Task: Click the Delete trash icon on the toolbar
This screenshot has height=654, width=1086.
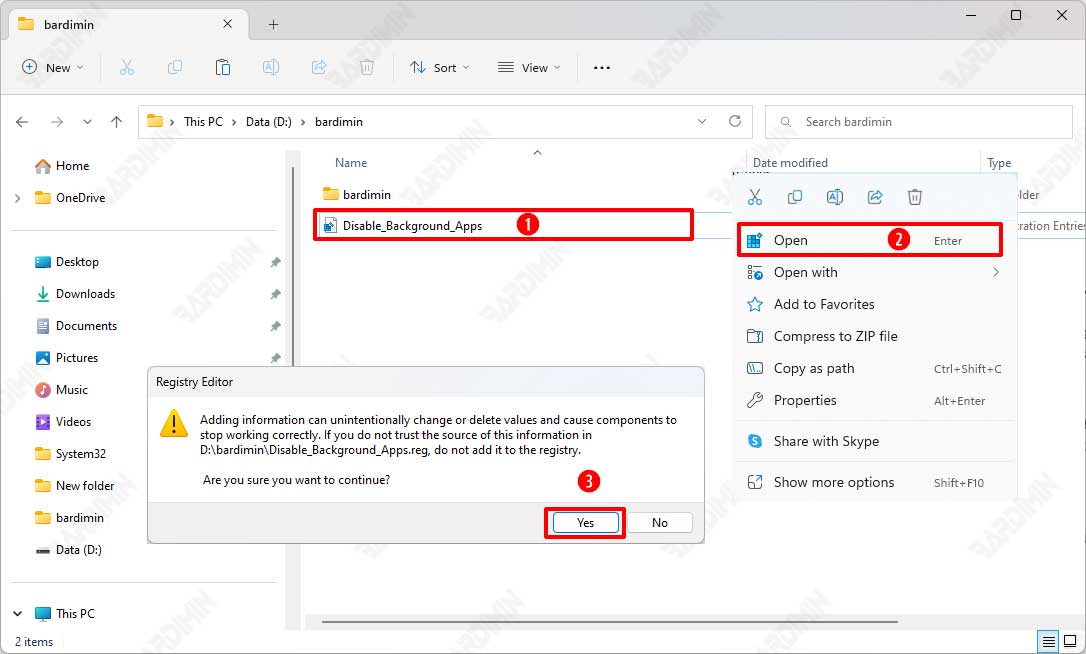Action: coord(366,67)
